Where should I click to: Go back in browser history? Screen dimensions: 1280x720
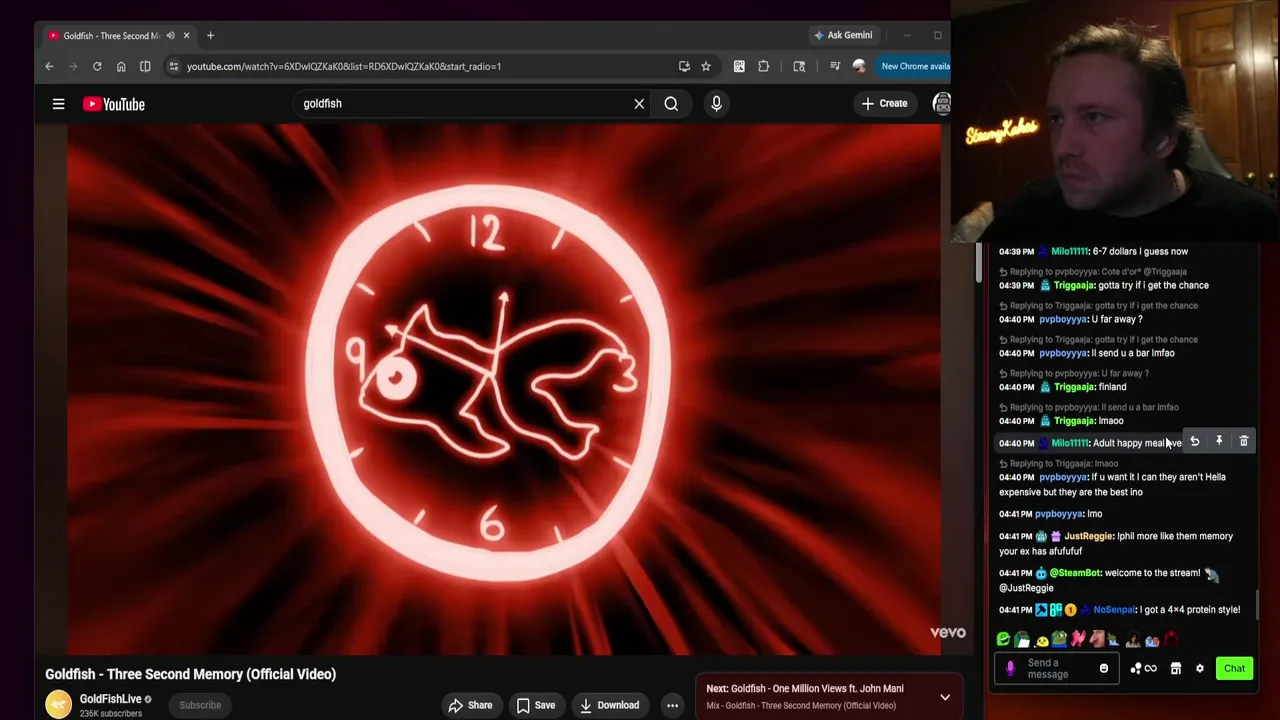(x=49, y=66)
